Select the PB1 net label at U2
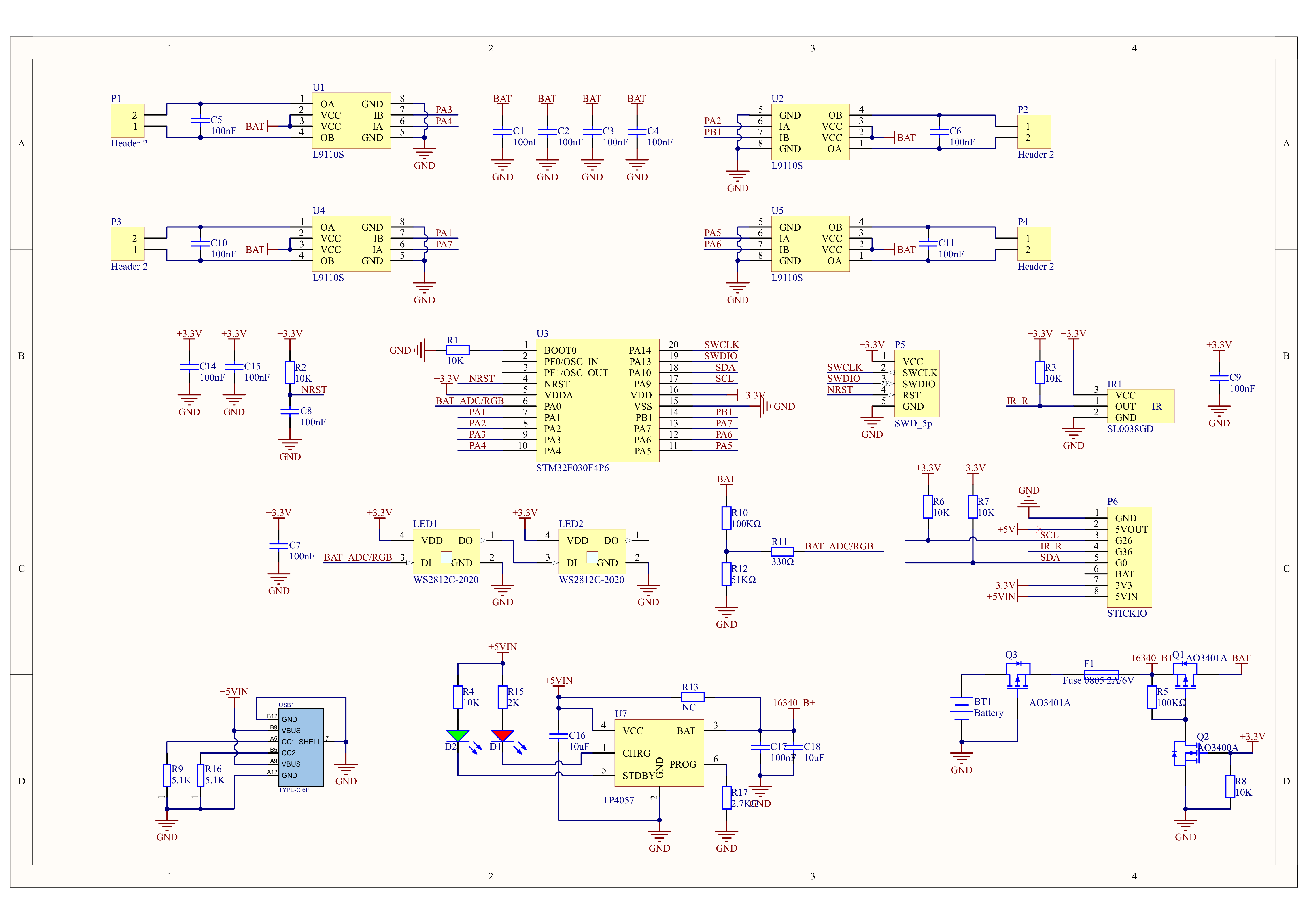This screenshot has width=1308, height=924. pyautogui.click(x=713, y=132)
